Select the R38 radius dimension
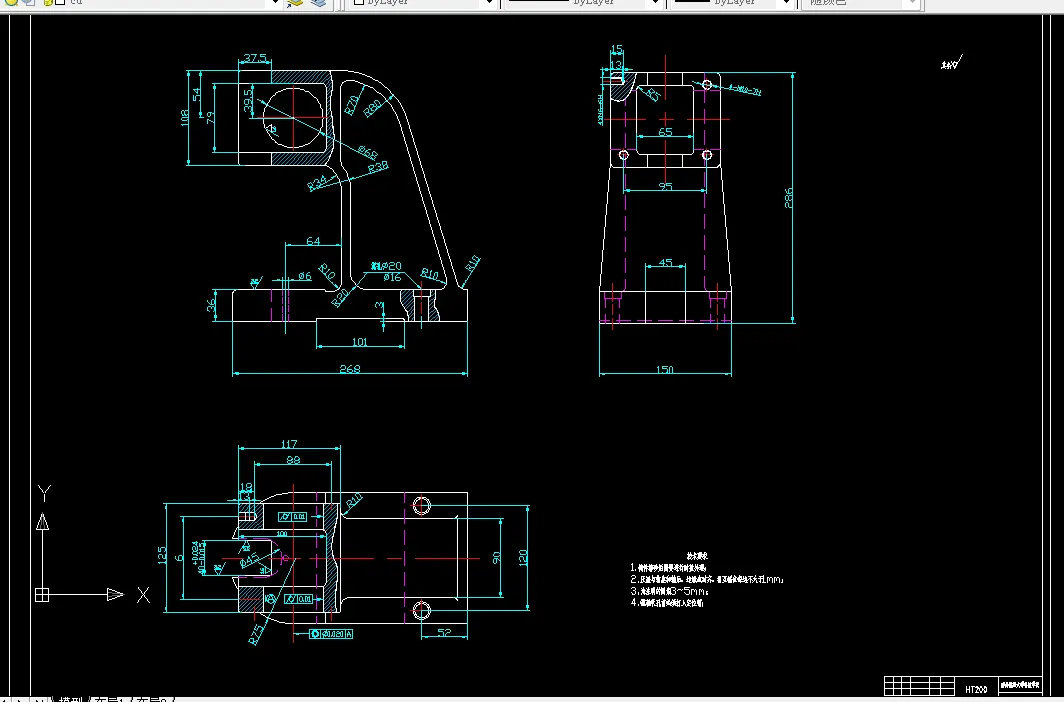The height and width of the screenshot is (702, 1064). [x=378, y=166]
